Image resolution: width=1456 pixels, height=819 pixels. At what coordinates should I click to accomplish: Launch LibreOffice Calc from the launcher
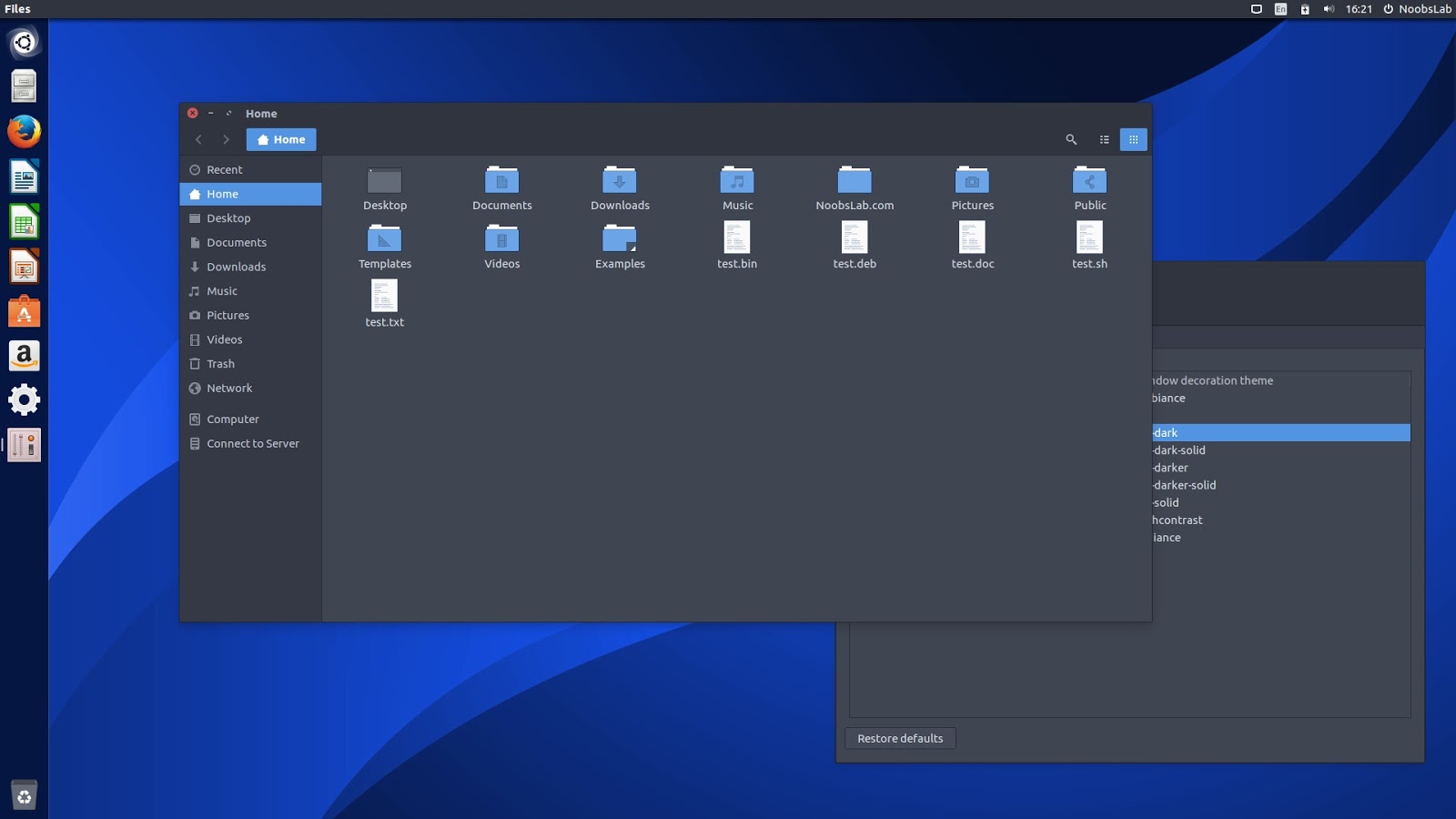point(24,220)
